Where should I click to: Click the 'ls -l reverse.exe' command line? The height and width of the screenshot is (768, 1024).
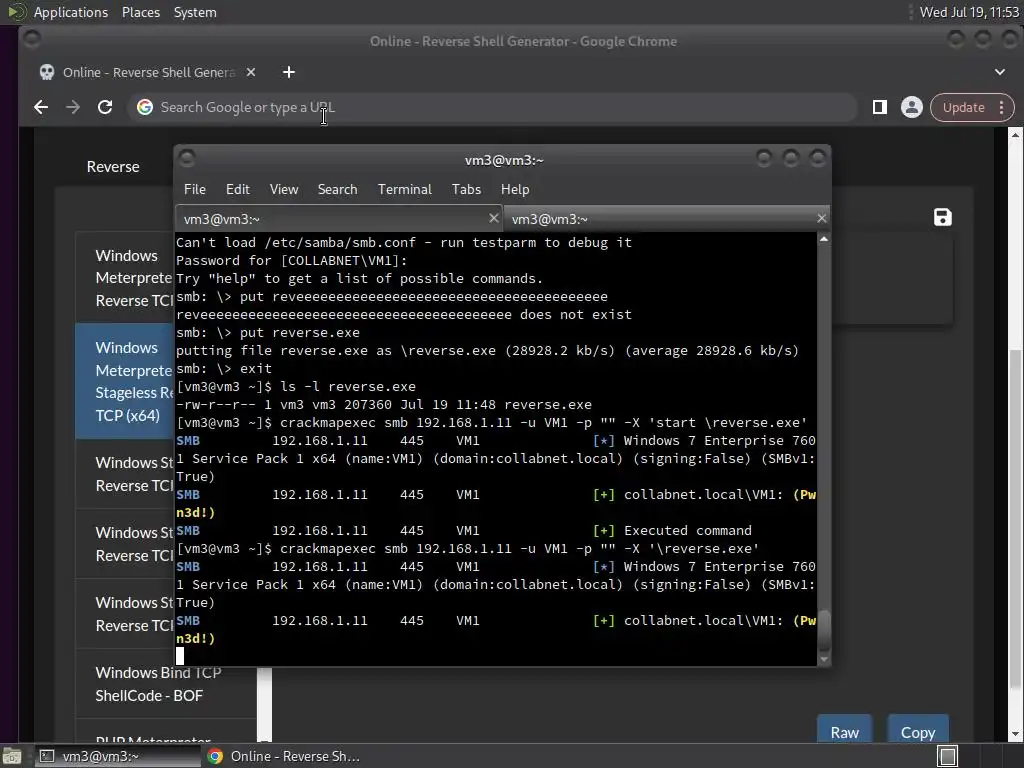[x=296, y=387]
